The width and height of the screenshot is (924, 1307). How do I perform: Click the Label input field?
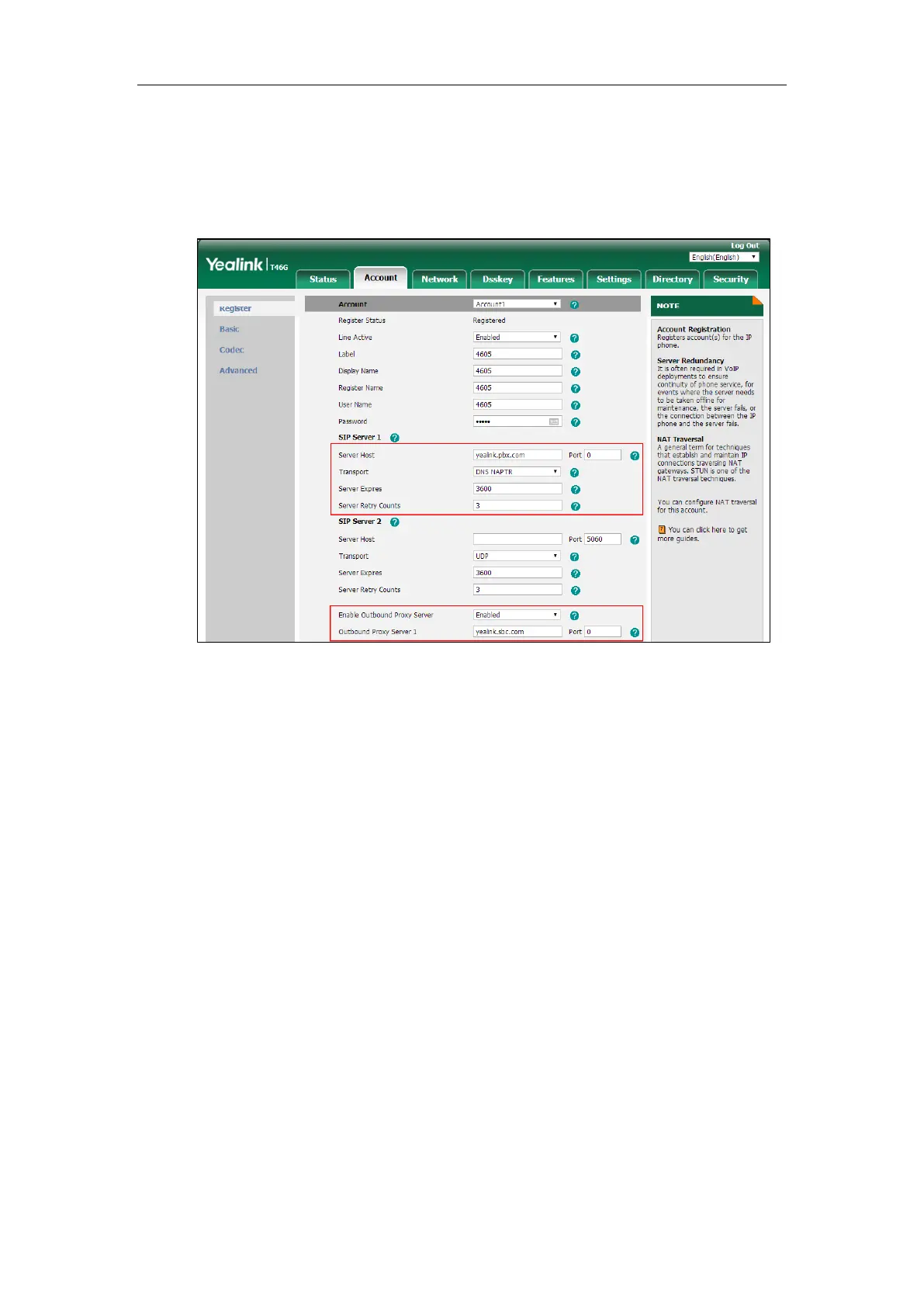pos(517,354)
